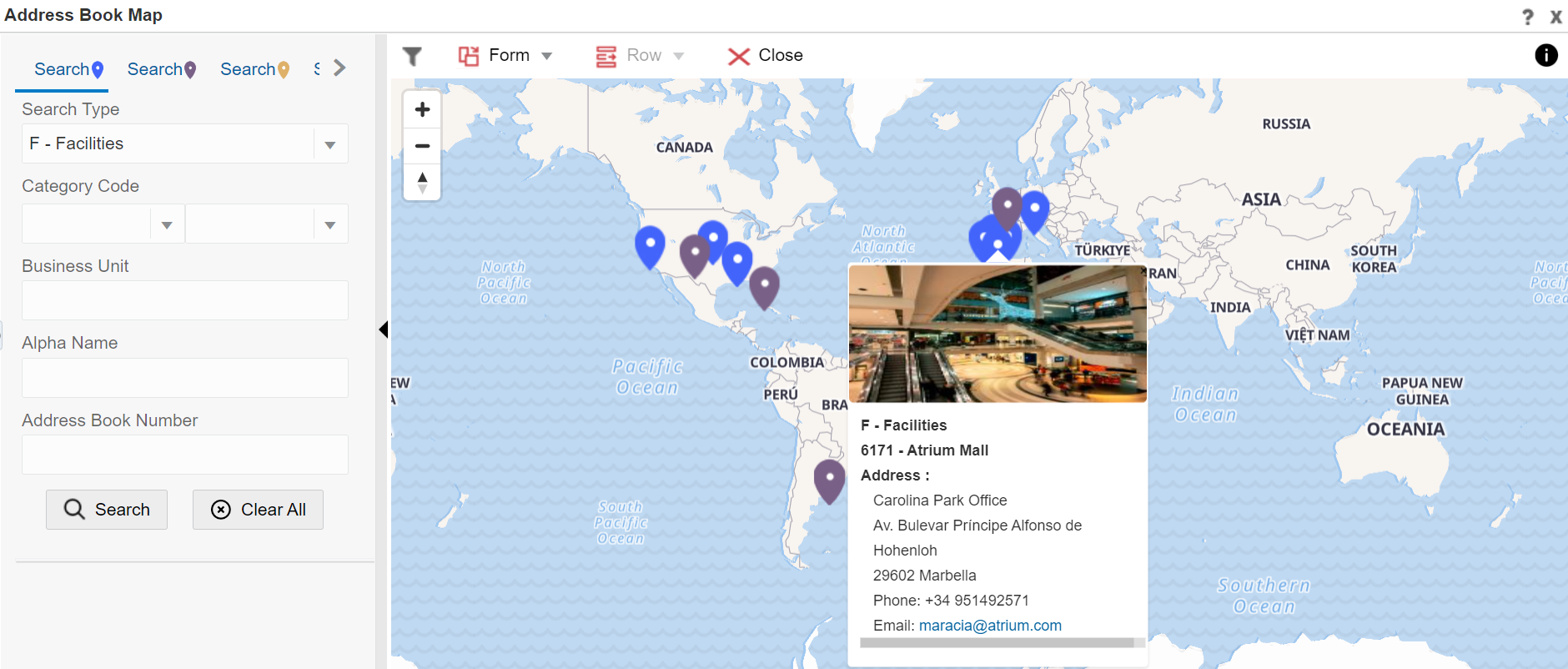Click purple map pin in northern Europe

coord(1007,208)
